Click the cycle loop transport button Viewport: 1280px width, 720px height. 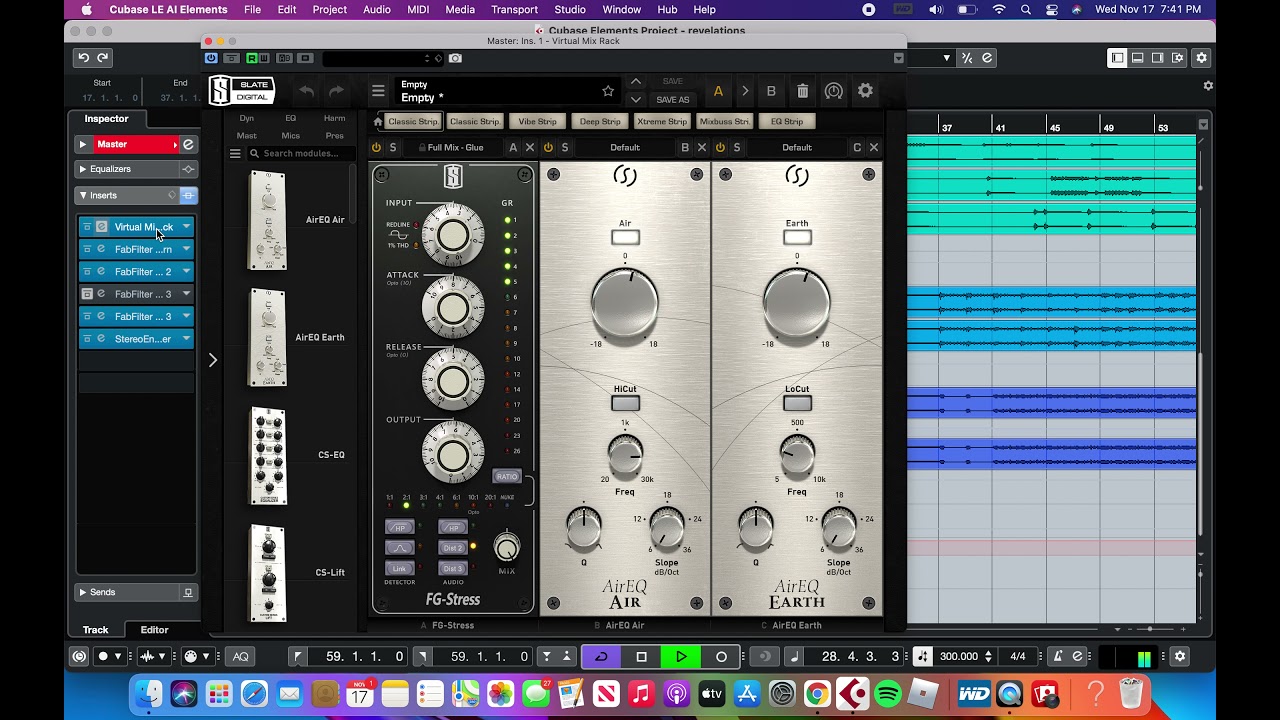(601, 657)
